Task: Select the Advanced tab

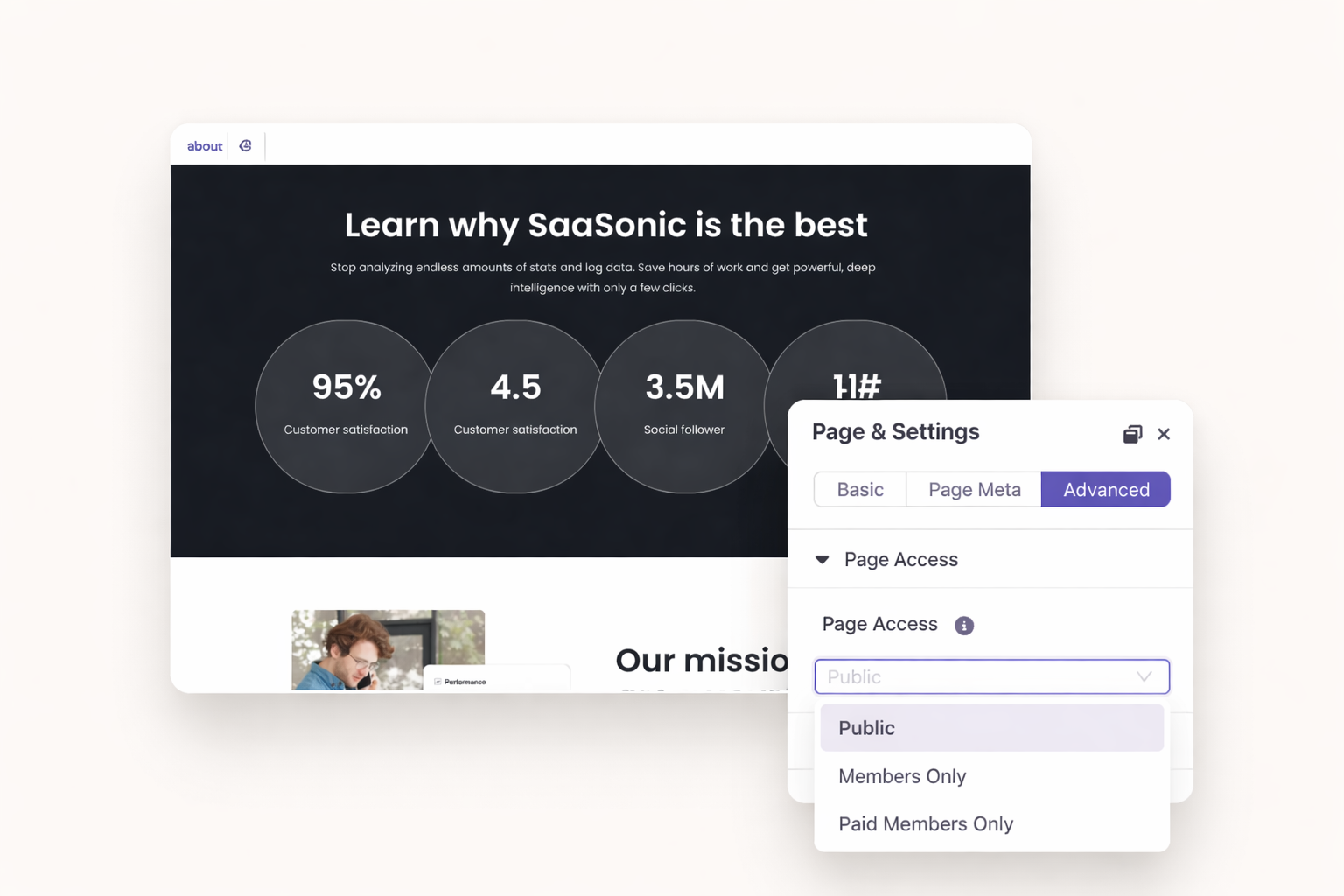Action: (x=1106, y=489)
